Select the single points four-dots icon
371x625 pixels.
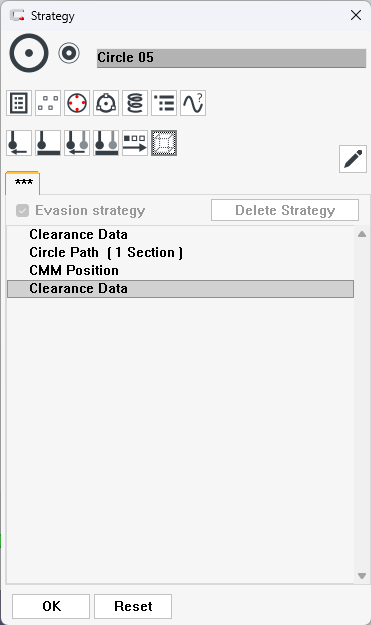pyautogui.click(x=48, y=103)
